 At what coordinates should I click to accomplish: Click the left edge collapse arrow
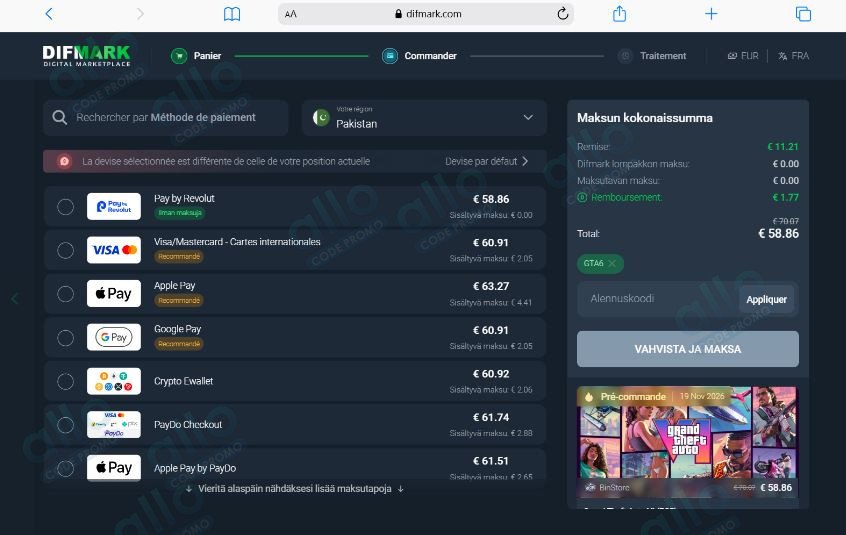(15, 298)
